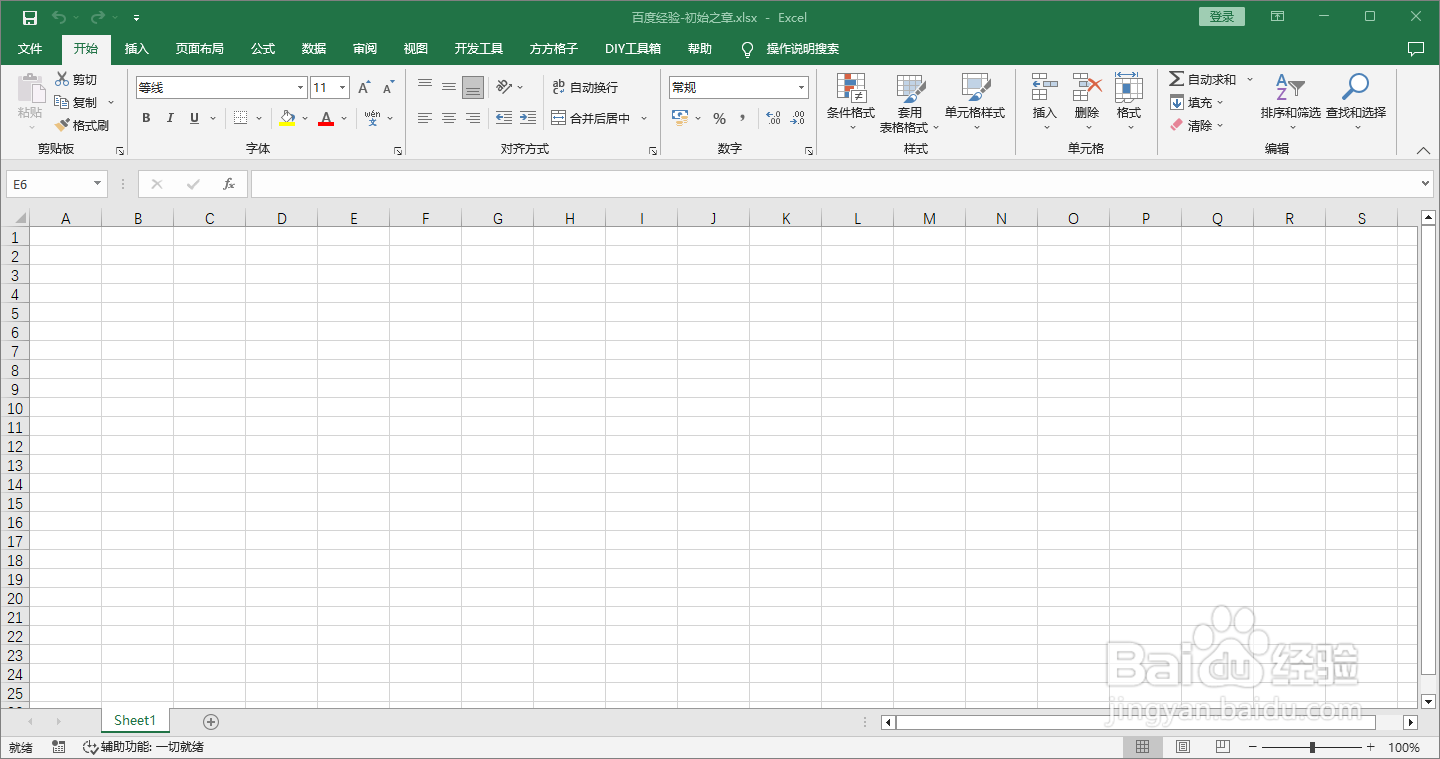This screenshot has height=759, width=1440.
Task: Align text to vertical middle
Action: pyautogui.click(x=449, y=87)
